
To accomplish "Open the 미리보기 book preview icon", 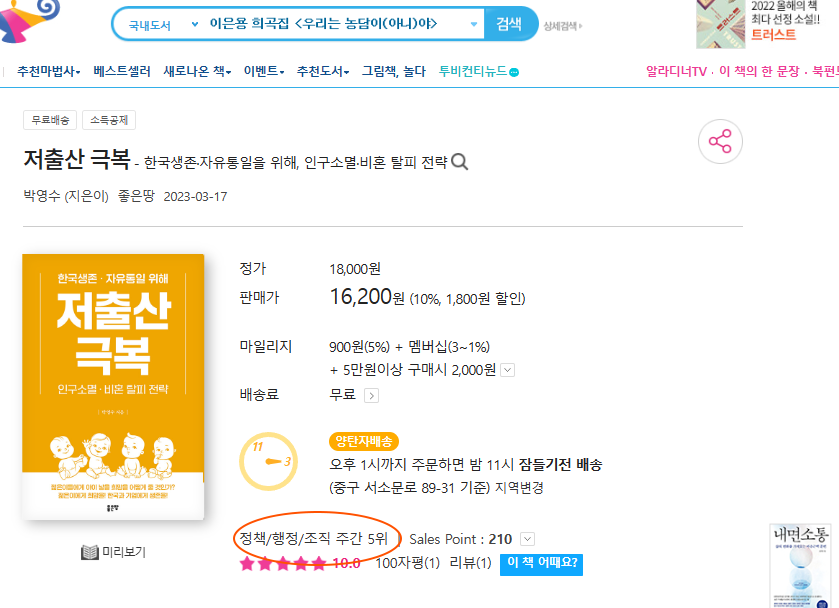I will (90, 552).
